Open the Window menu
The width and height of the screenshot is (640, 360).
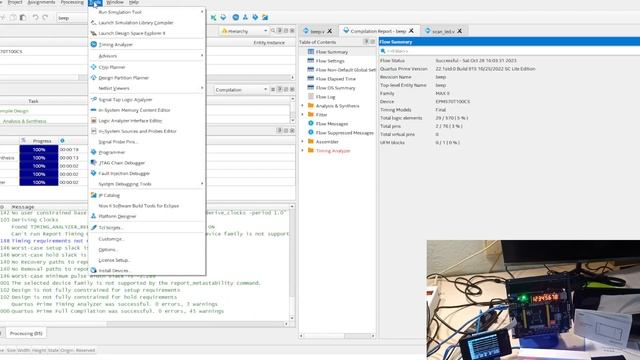[115, 2]
